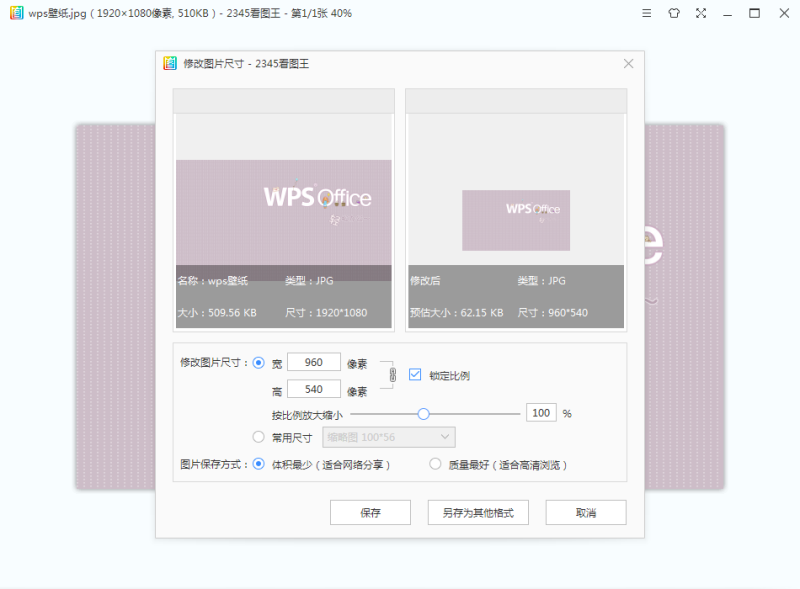Screen dimensions: 800x589
Task: Toggle the 锁定比例 checkbox
Action: pos(415,375)
